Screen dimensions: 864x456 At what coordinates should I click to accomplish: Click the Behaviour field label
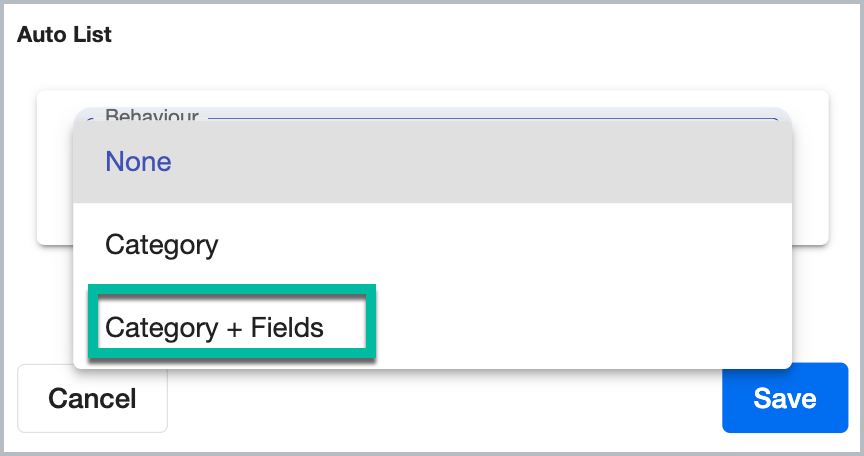(x=152, y=115)
